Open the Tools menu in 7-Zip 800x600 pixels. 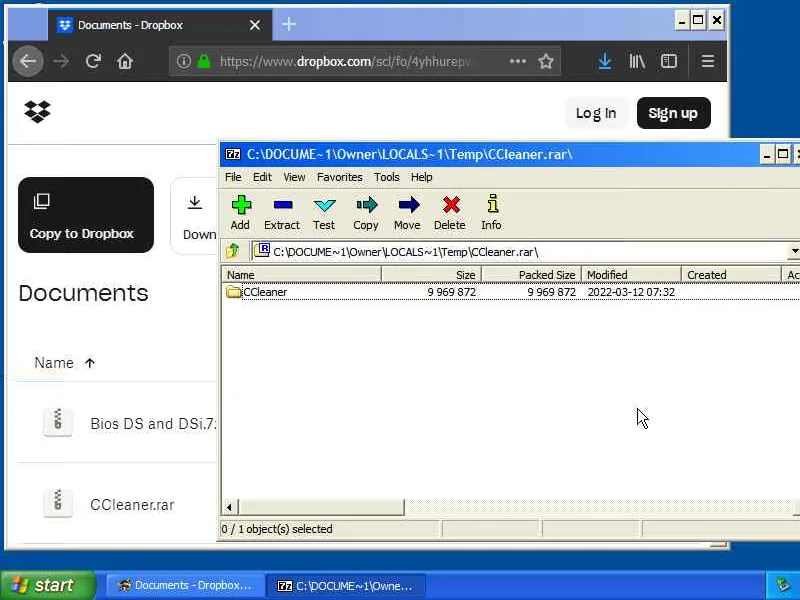[387, 177]
